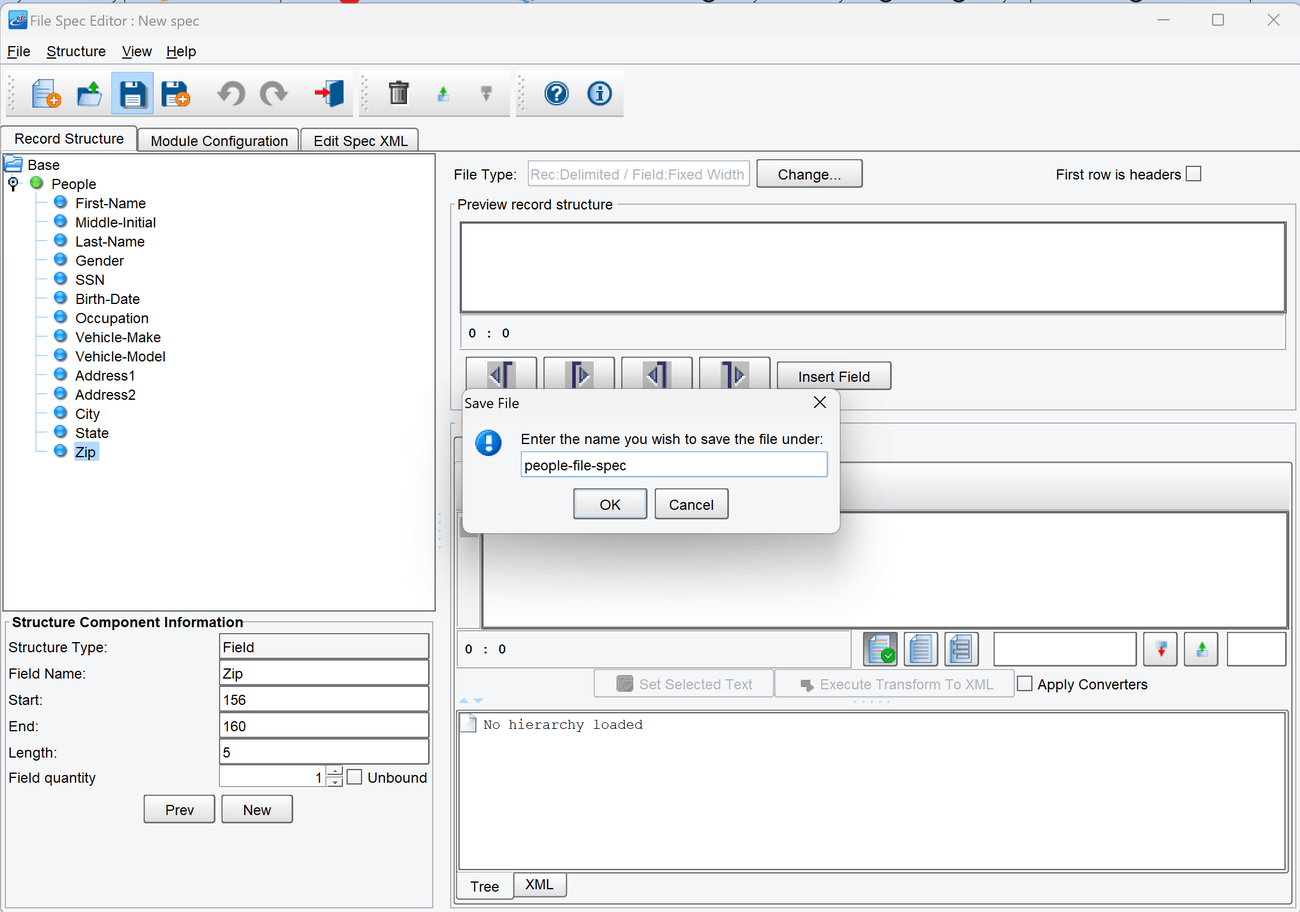Click the empty search box beside document icons
The image size is (1300, 912).
[1065, 649]
